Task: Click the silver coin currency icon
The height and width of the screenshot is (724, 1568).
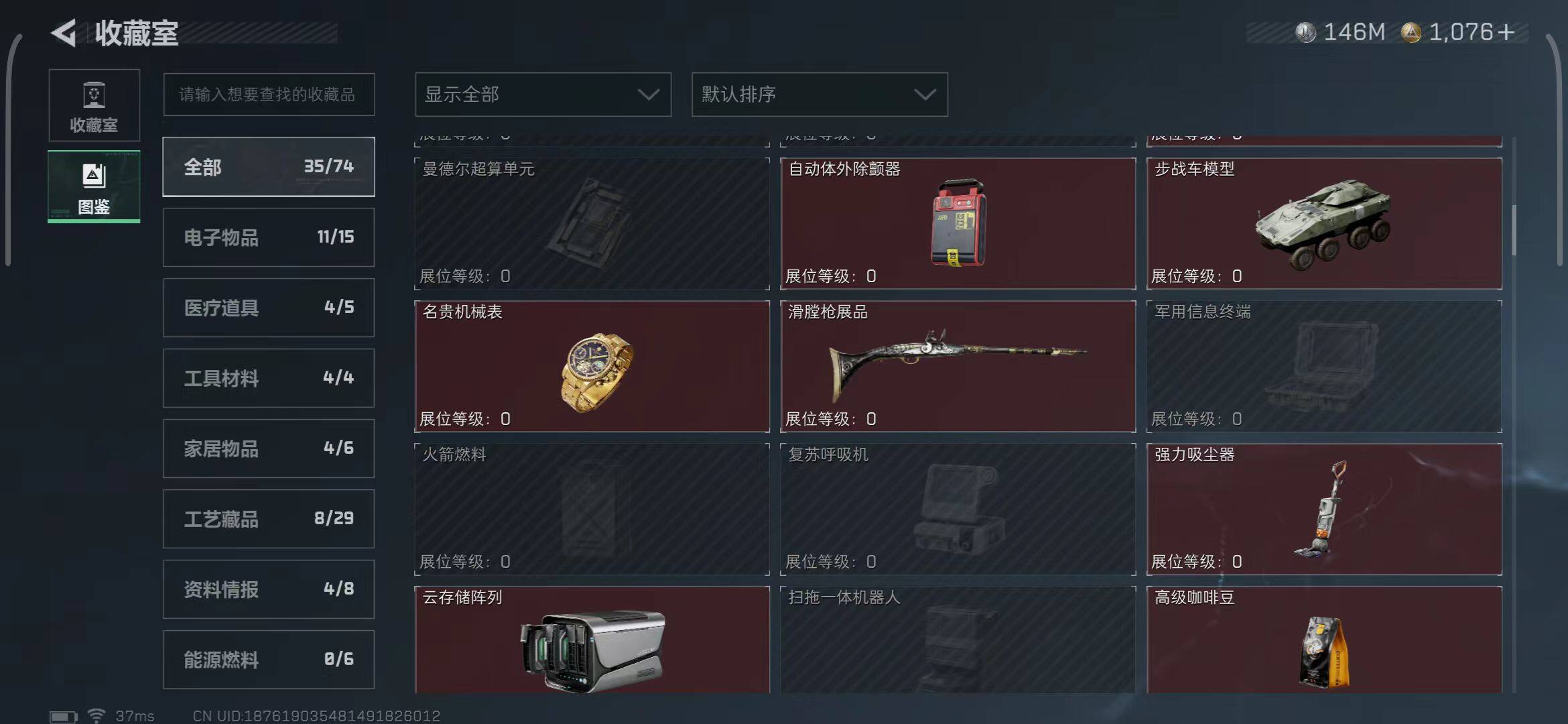Action: point(1305,32)
